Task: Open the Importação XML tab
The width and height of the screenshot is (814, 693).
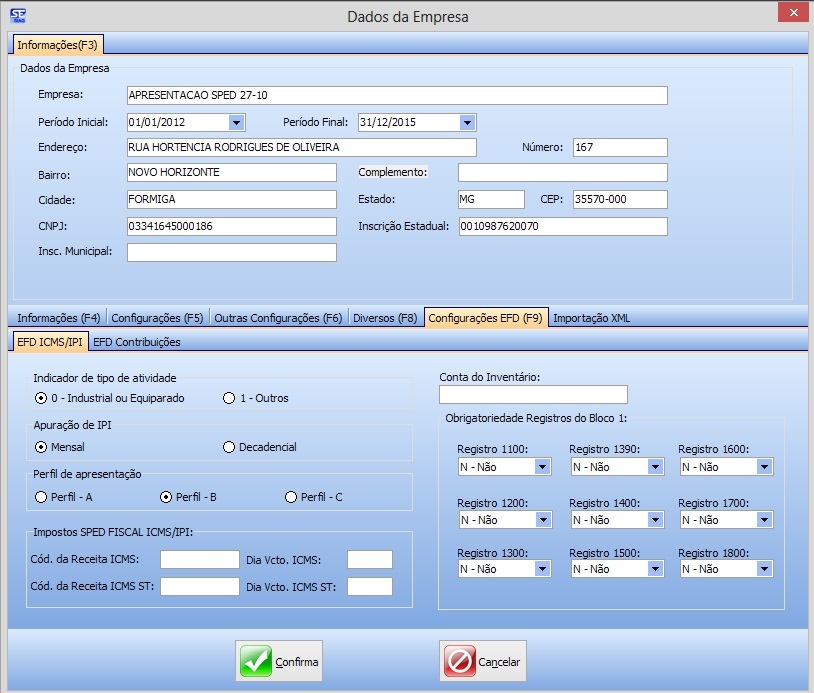Action: pyautogui.click(x=591, y=318)
